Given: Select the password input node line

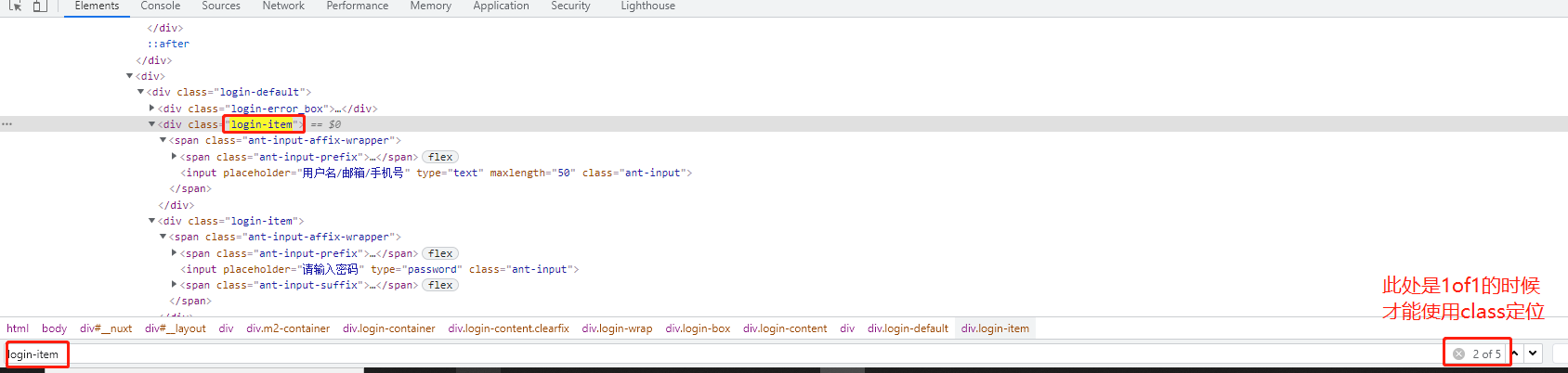Looking at the screenshot, I should pos(379,269).
